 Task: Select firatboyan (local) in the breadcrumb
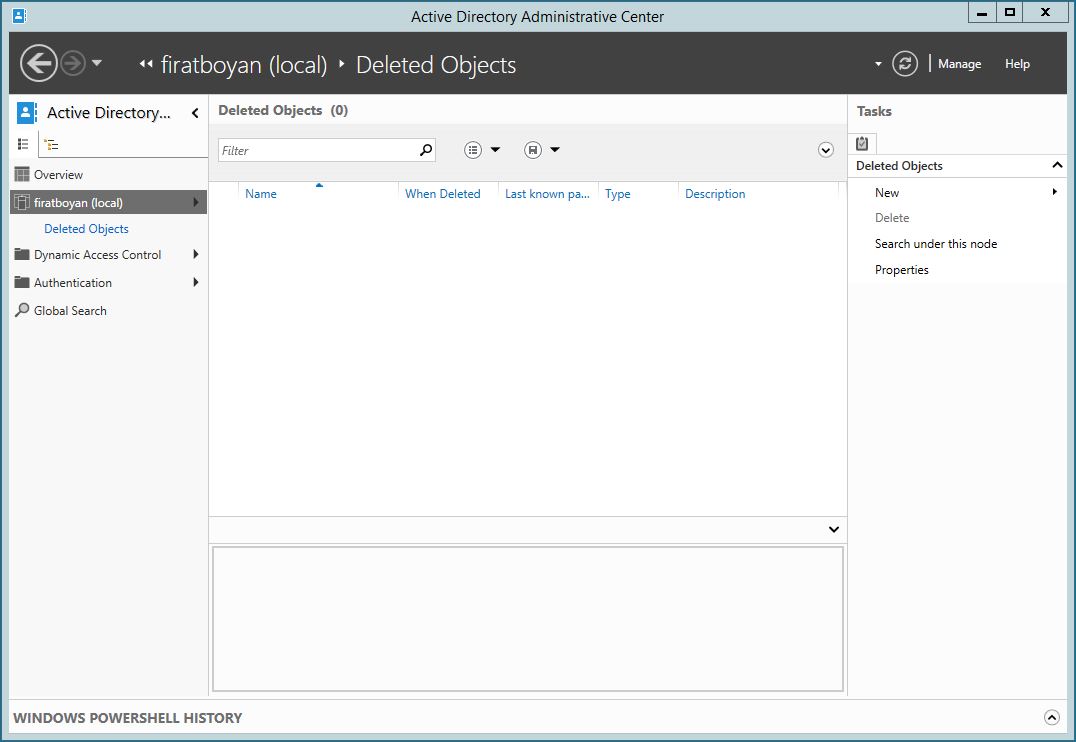(244, 65)
